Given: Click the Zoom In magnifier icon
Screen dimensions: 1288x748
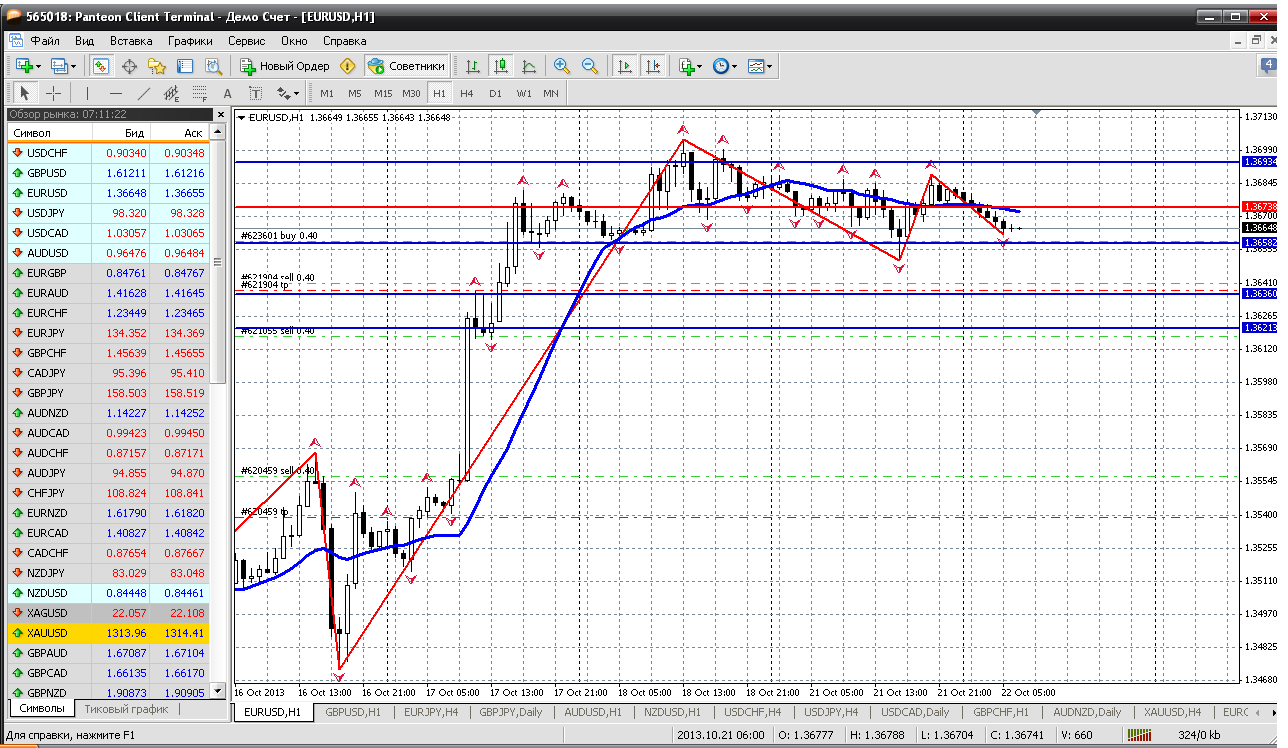Looking at the screenshot, I should 562,66.
